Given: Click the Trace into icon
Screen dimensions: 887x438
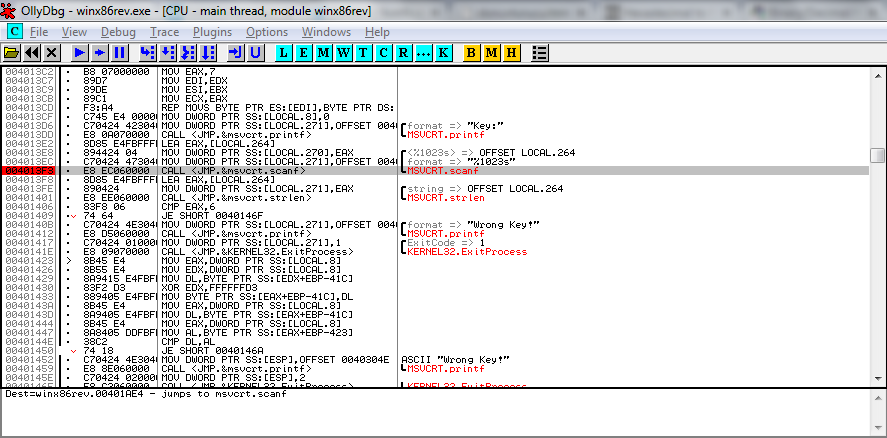Looking at the screenshot, I should (188, 53).
